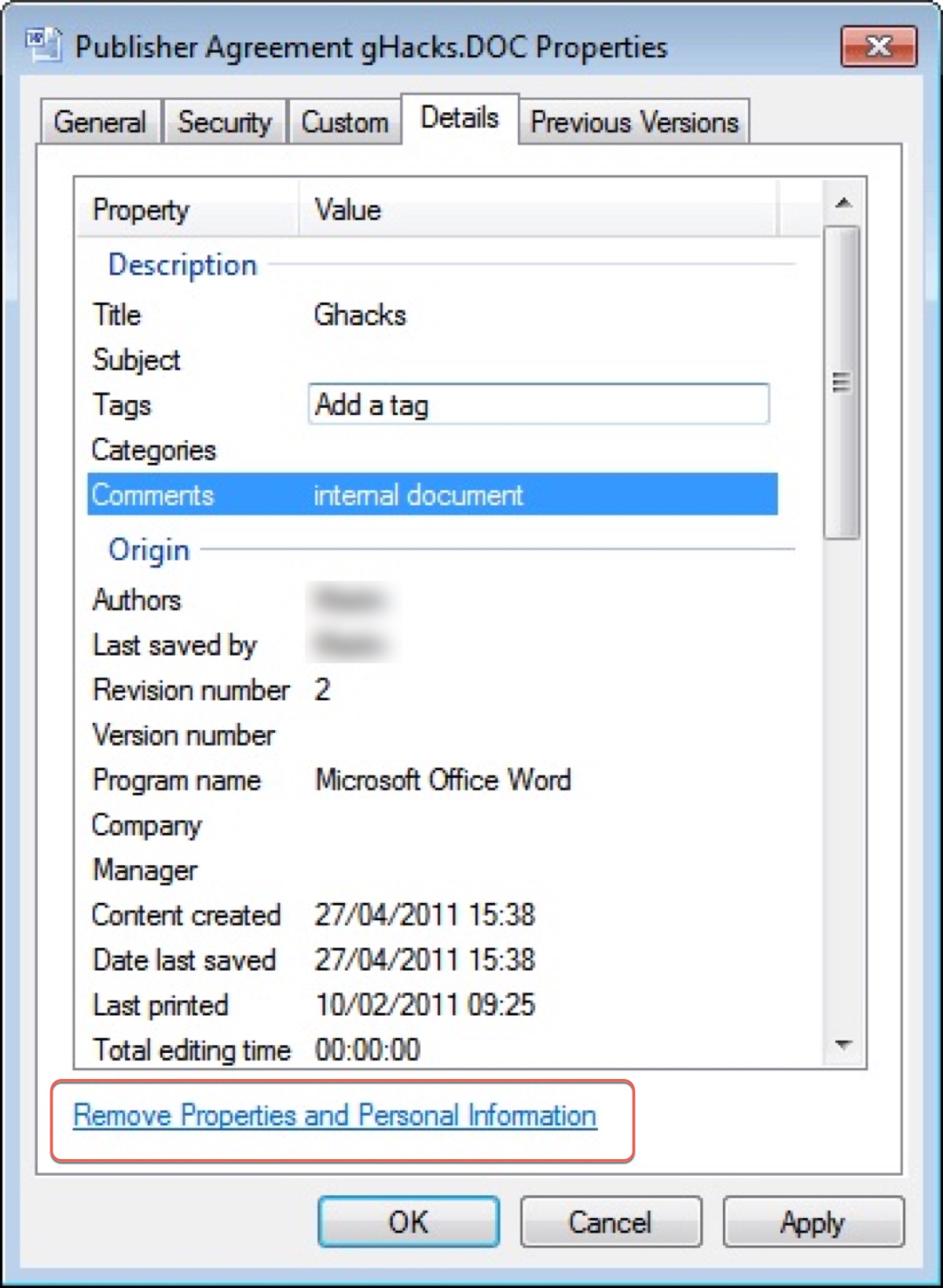Select the Program name Microsoft Office Word row
Screen dimensions: 943x1288
[x=432, y=780]
